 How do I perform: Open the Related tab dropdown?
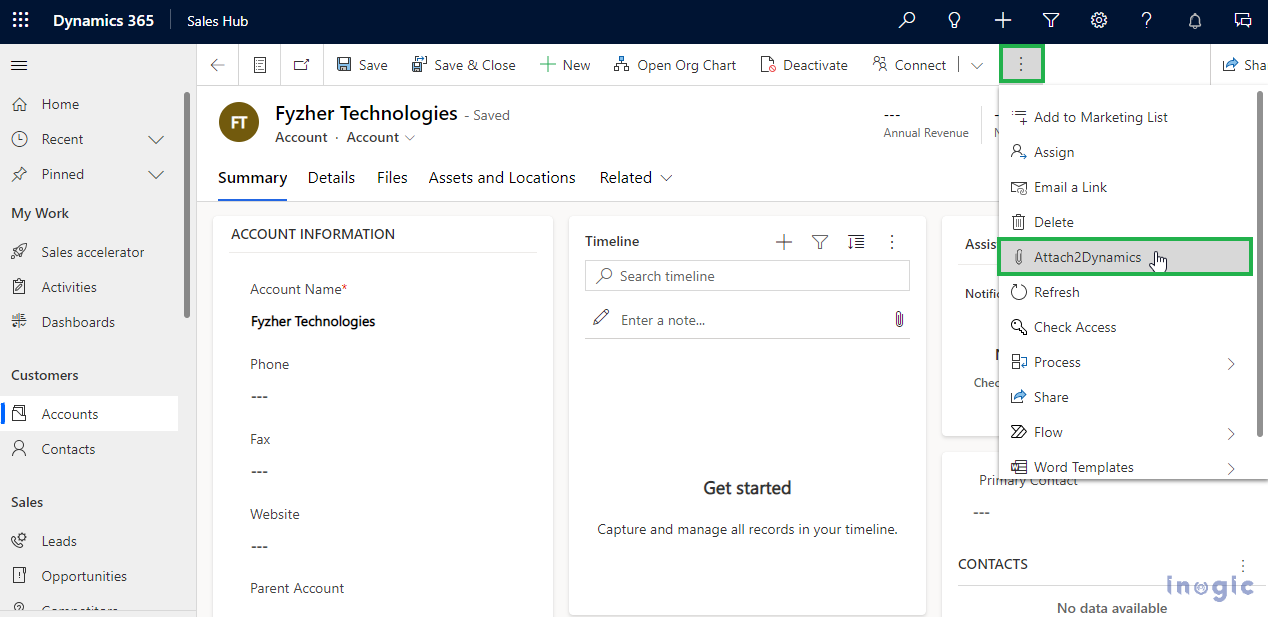click(636, 178)
